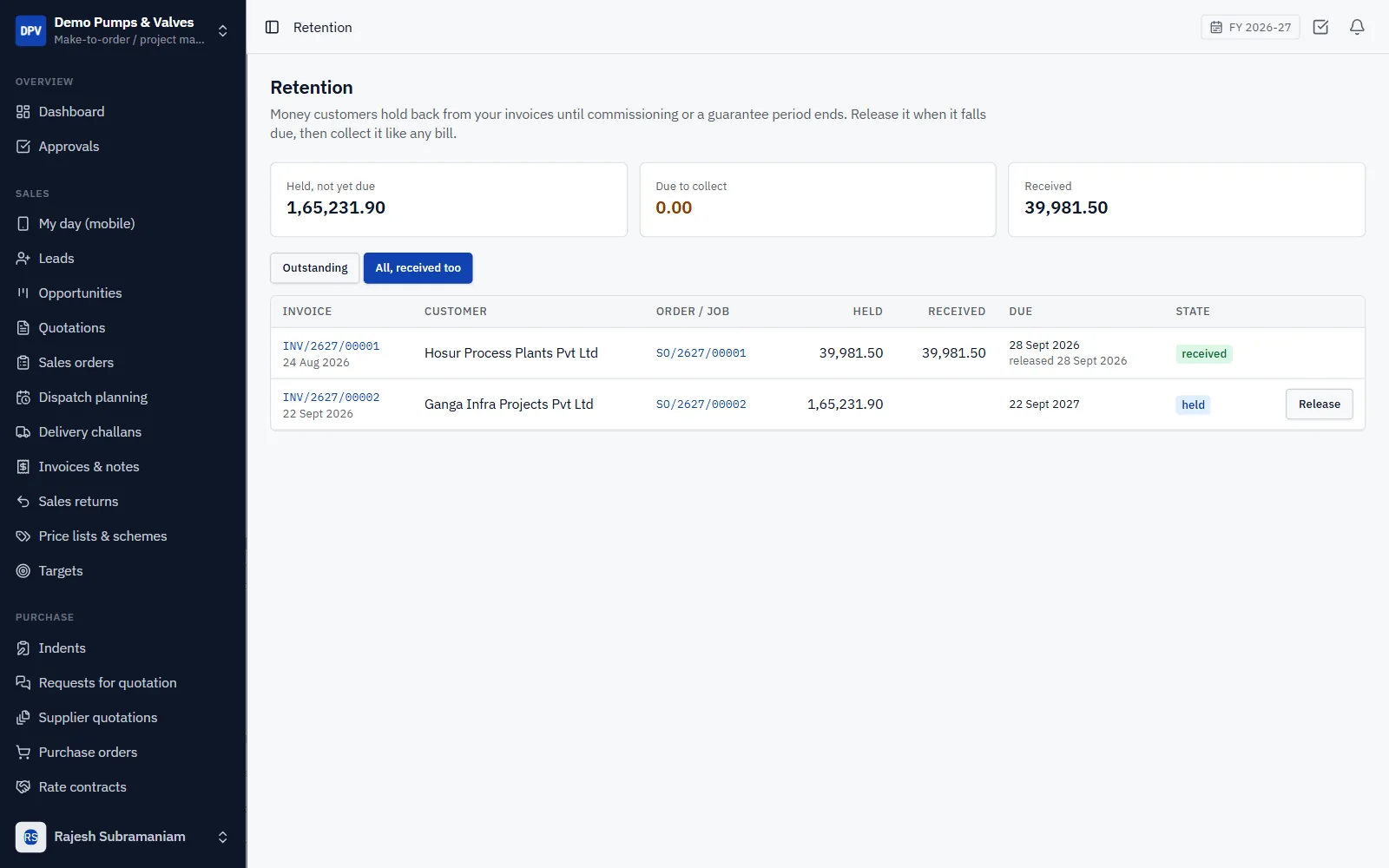Click the My day mobile icon
Screen dimensions: 1389x868
[x=23, y=224]
